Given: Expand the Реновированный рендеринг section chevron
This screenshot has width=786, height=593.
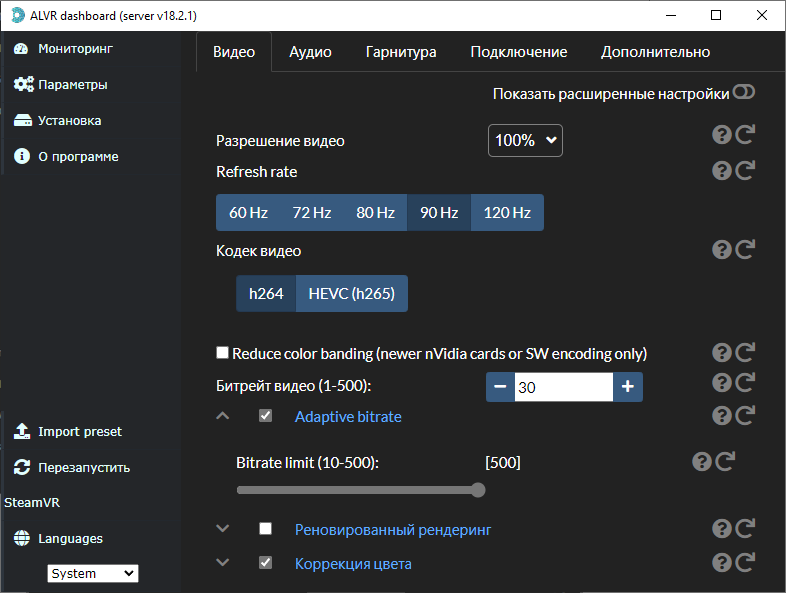Looking at the screenshot, I should (x=223, y=528).
